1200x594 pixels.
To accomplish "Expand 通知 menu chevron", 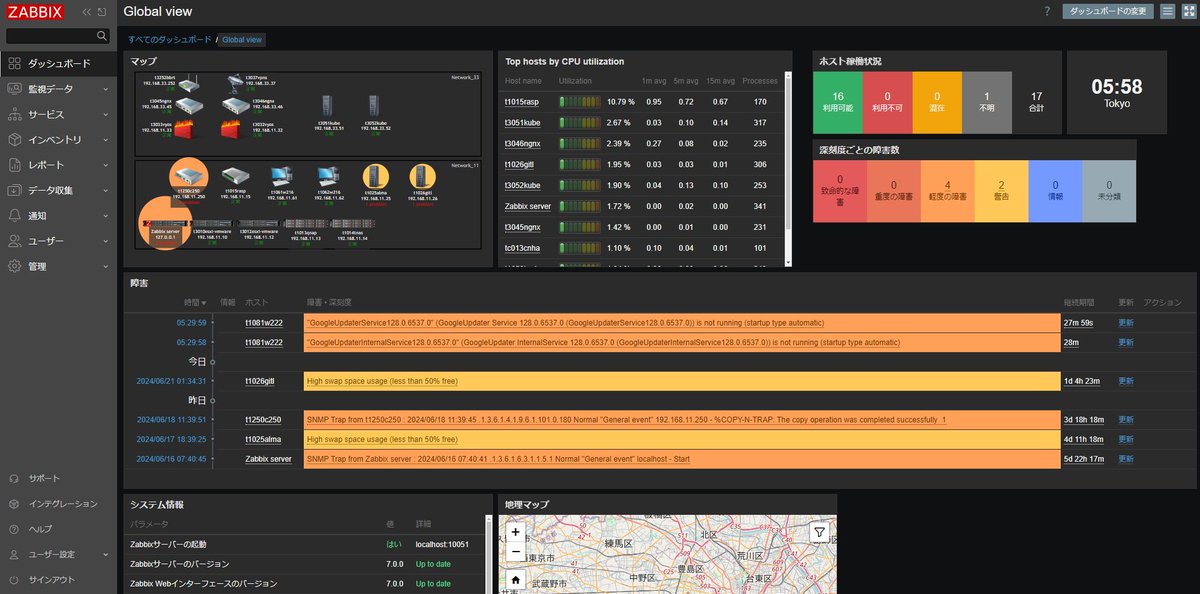I will pyautogui.click(x=106, y=216).
